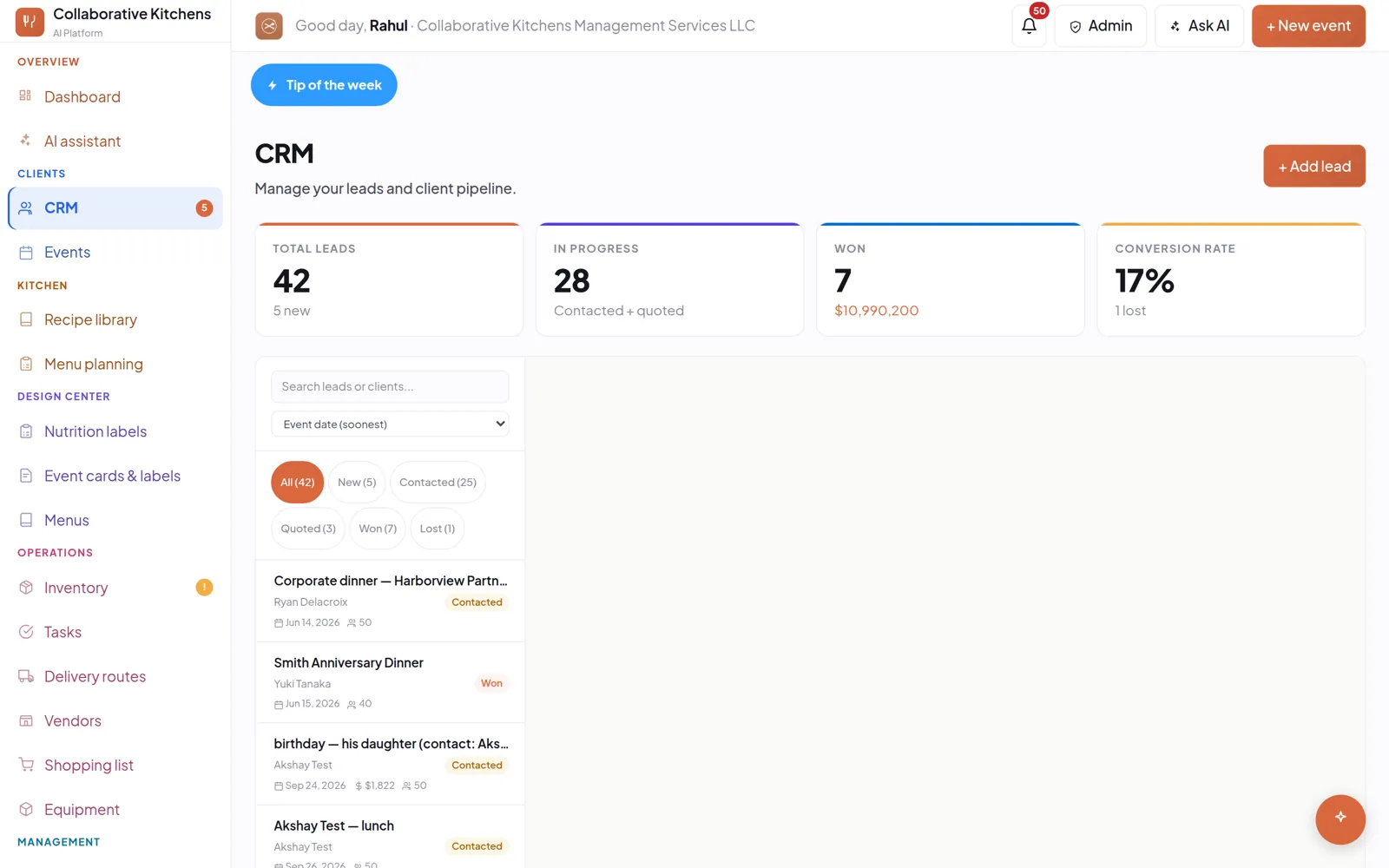Show Quoted (3) leads
Image resolution: width=1389 pixels, height=868 pixels.
click(x=308, y=528)
